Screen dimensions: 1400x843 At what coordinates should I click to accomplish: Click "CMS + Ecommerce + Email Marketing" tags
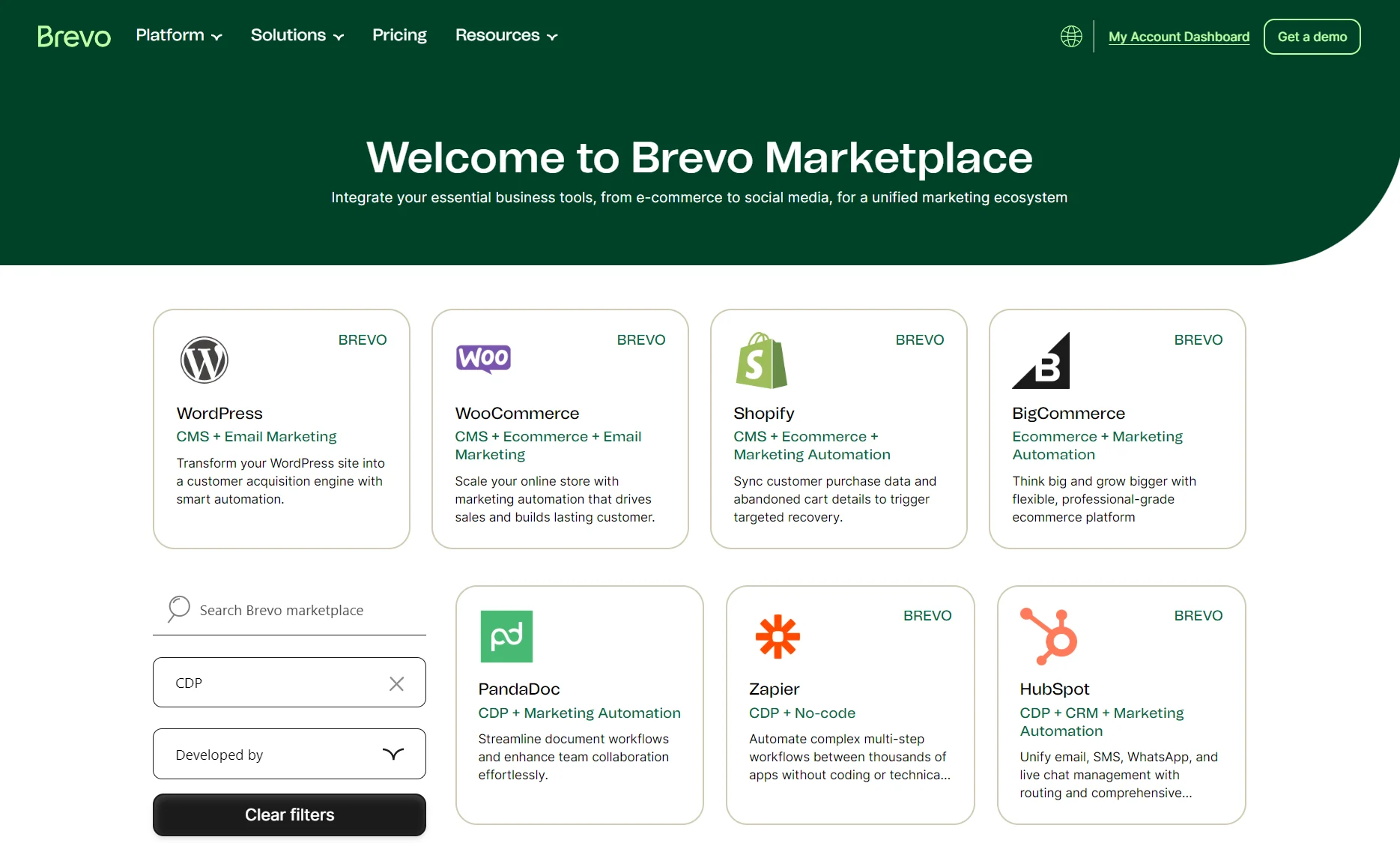pyautogui.click(x=548, y=446)
